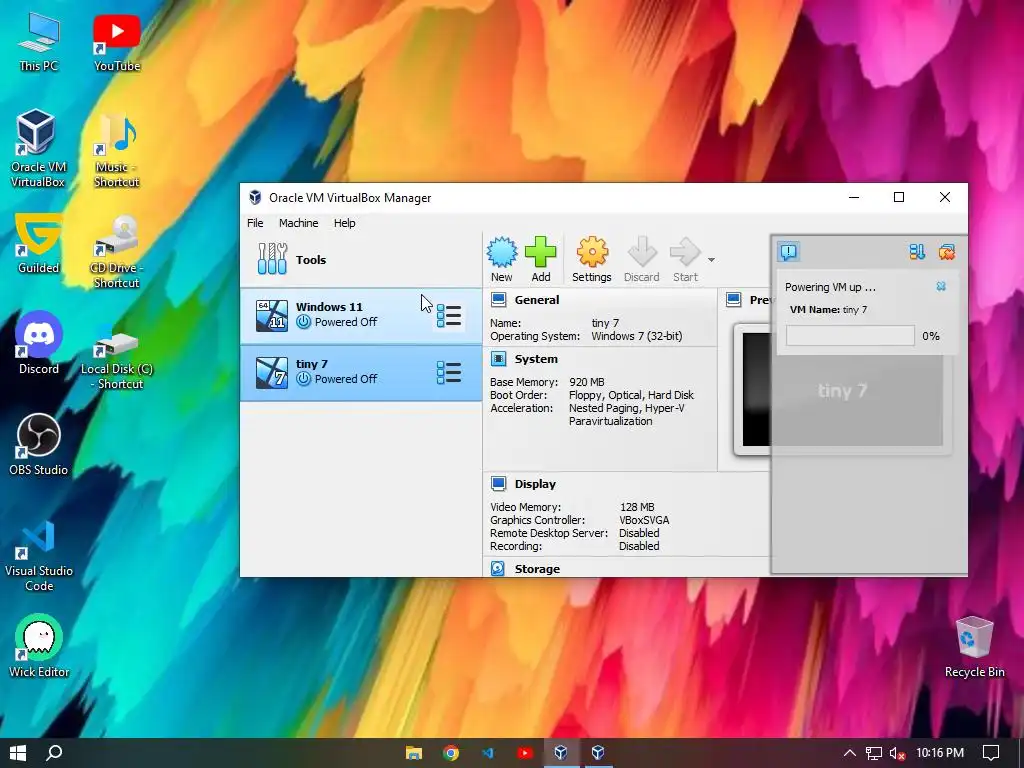Show hidden system tray icons chevron

click(849, 753)
